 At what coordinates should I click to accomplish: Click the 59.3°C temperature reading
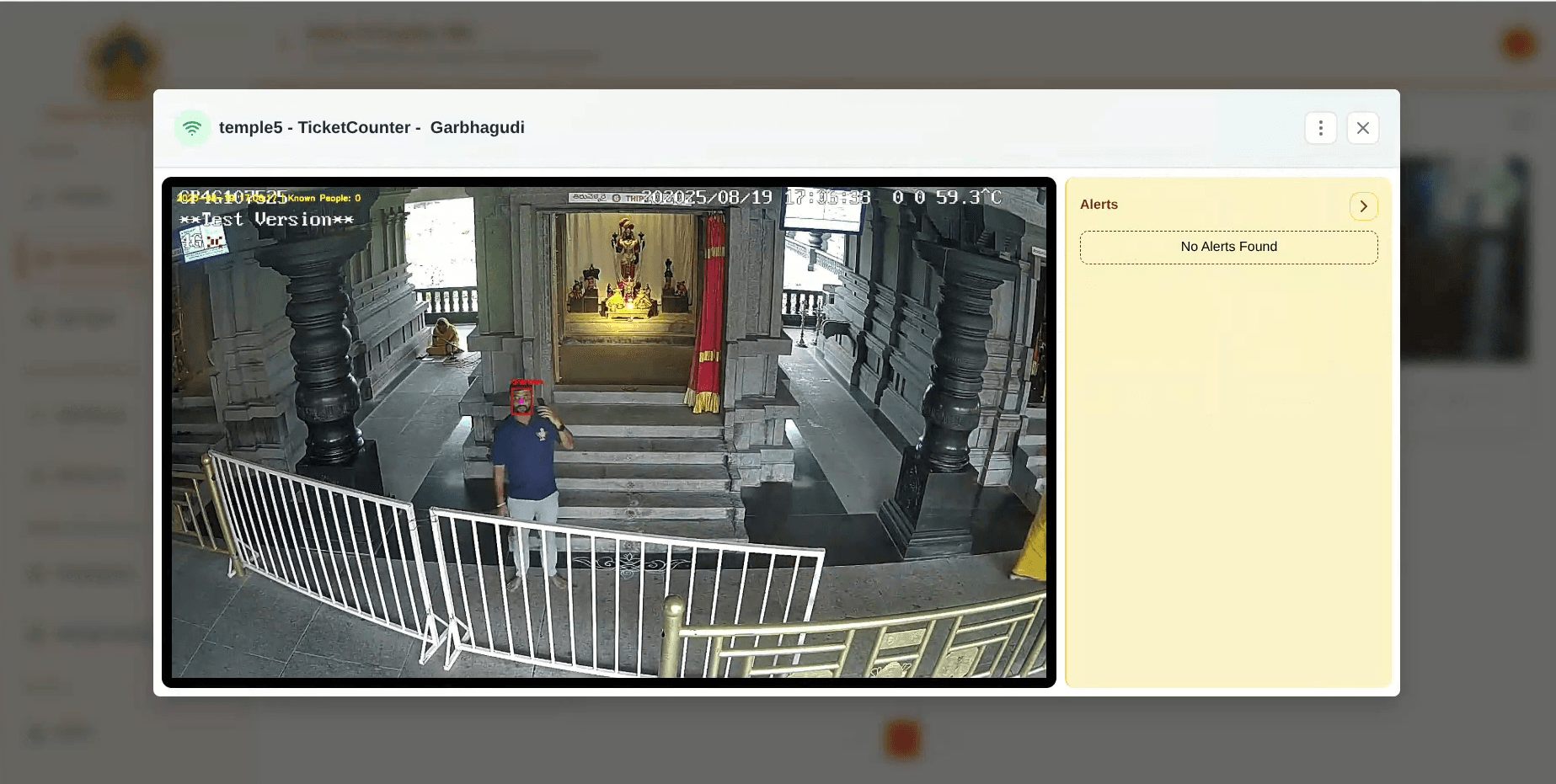point(968,197)
